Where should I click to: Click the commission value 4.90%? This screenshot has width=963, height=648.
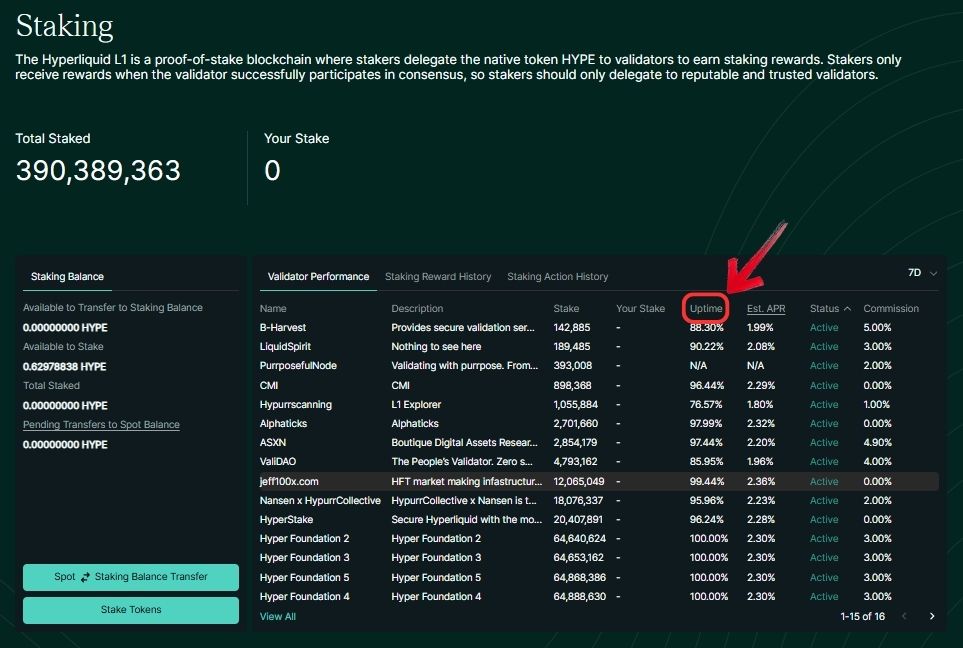pos(877,442)
